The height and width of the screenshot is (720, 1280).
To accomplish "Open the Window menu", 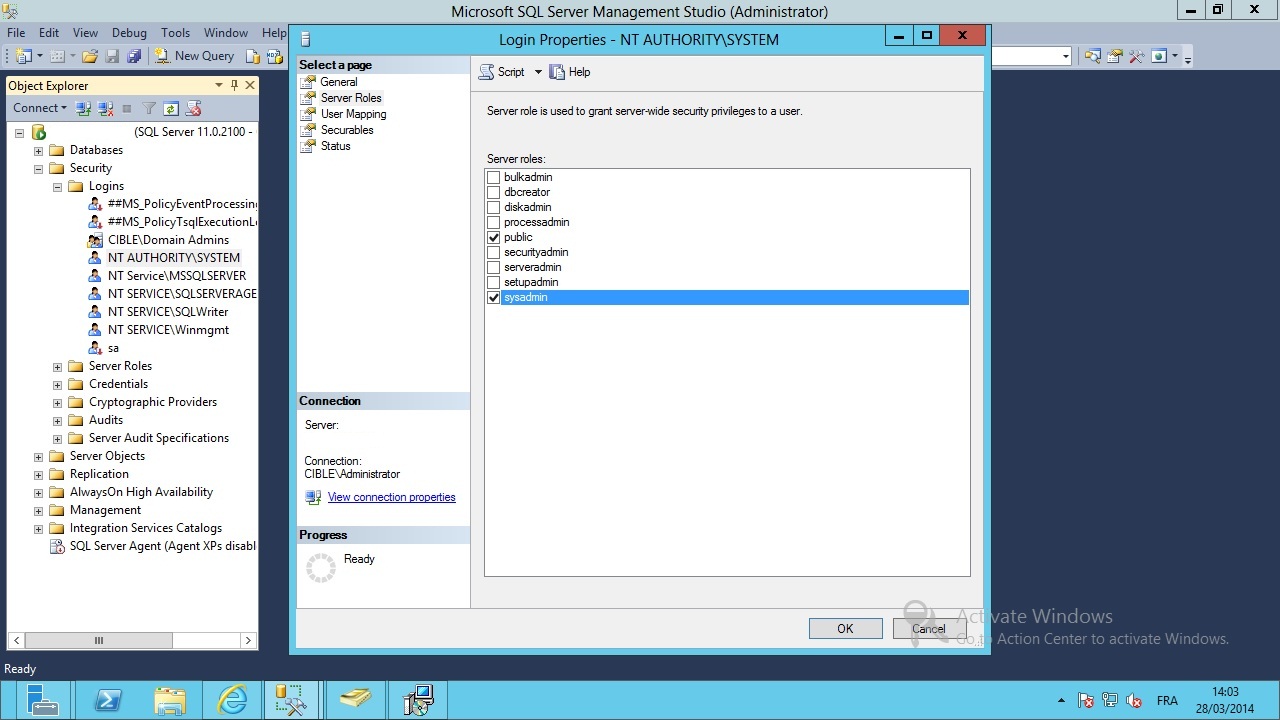I will tap(226, 33).
